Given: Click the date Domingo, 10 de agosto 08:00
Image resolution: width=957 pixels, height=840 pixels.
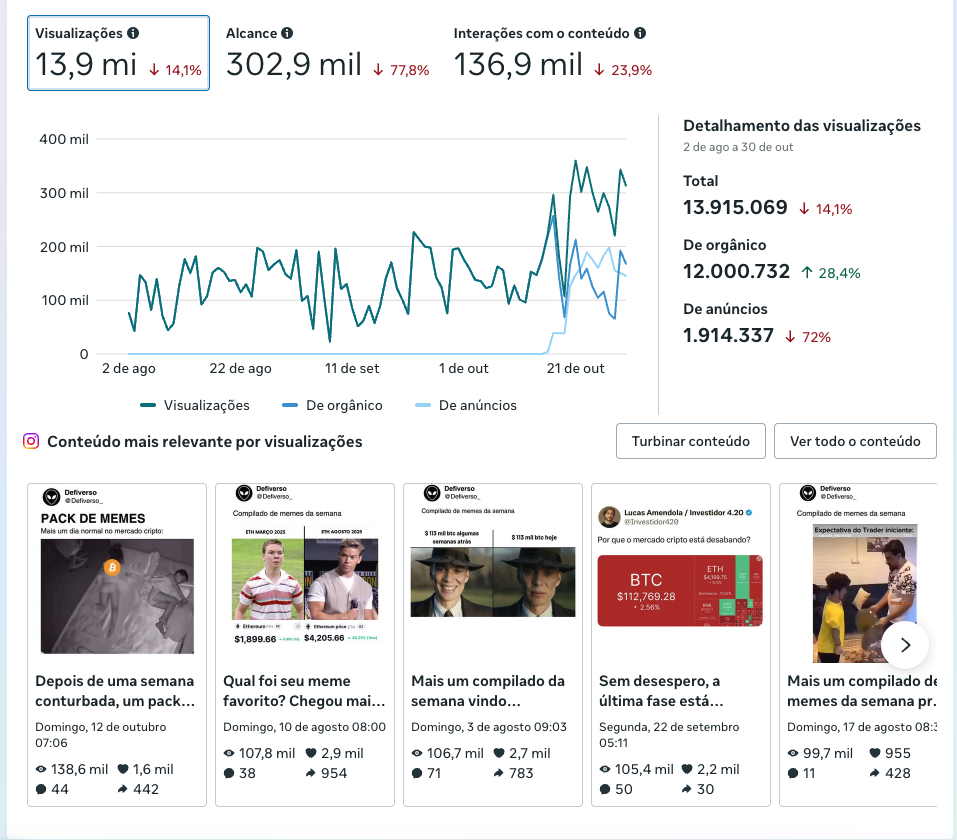Looking at the screenshot, I should tap(305, 727).
